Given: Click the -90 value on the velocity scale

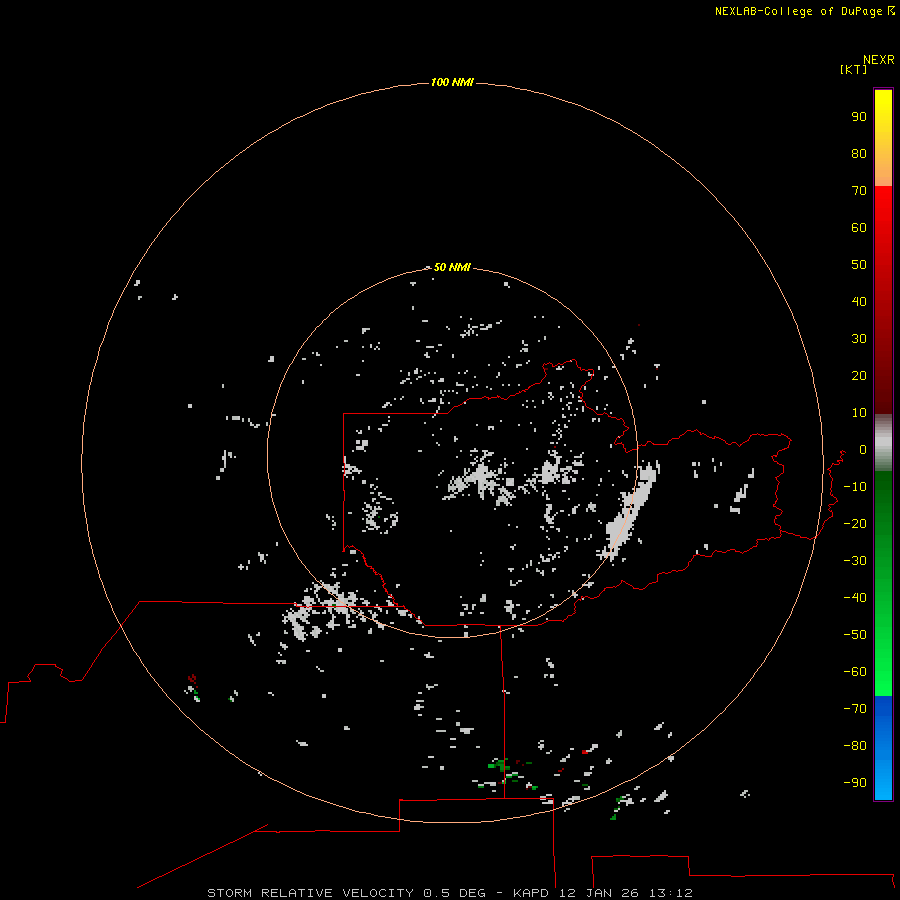Looking at the screenshot, I should (x=855, y=782).
